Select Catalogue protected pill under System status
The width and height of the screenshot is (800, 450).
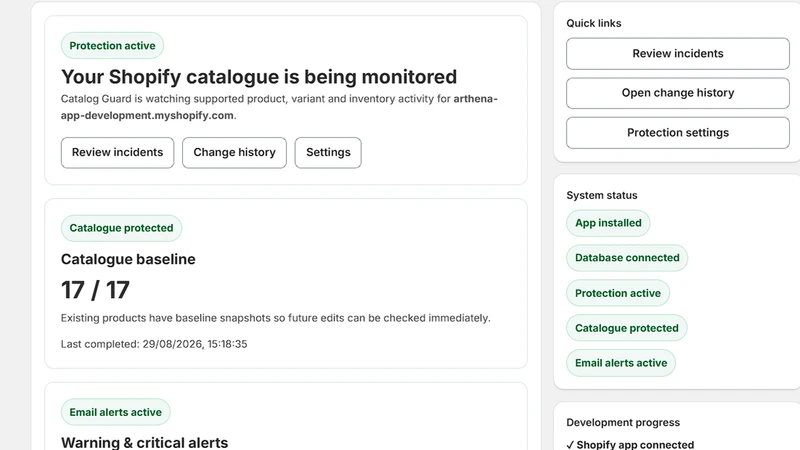coord(627,328)
